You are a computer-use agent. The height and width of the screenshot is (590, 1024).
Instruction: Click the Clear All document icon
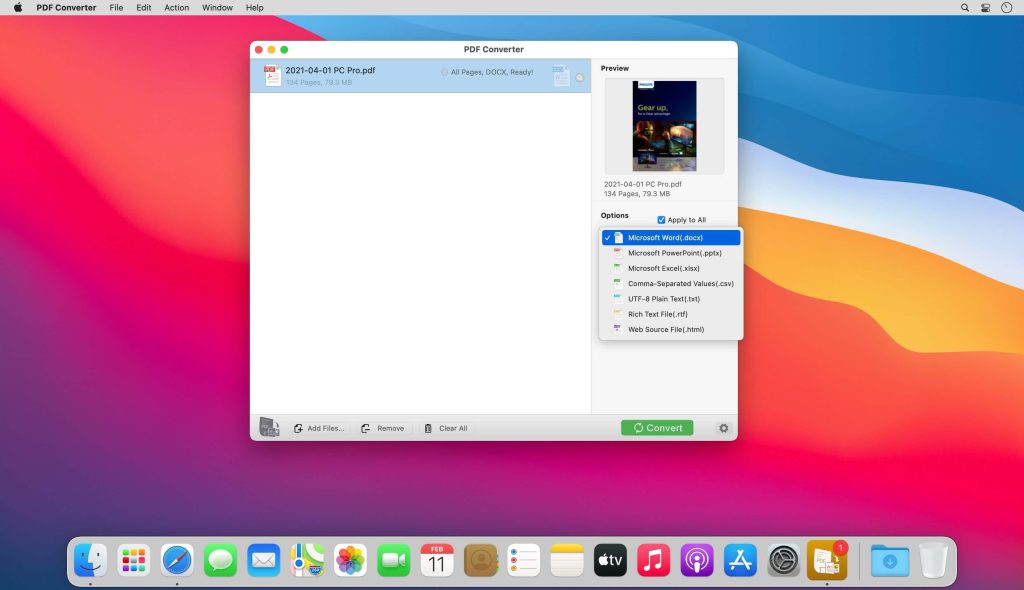pyautogui.click(x=429, y=428)
